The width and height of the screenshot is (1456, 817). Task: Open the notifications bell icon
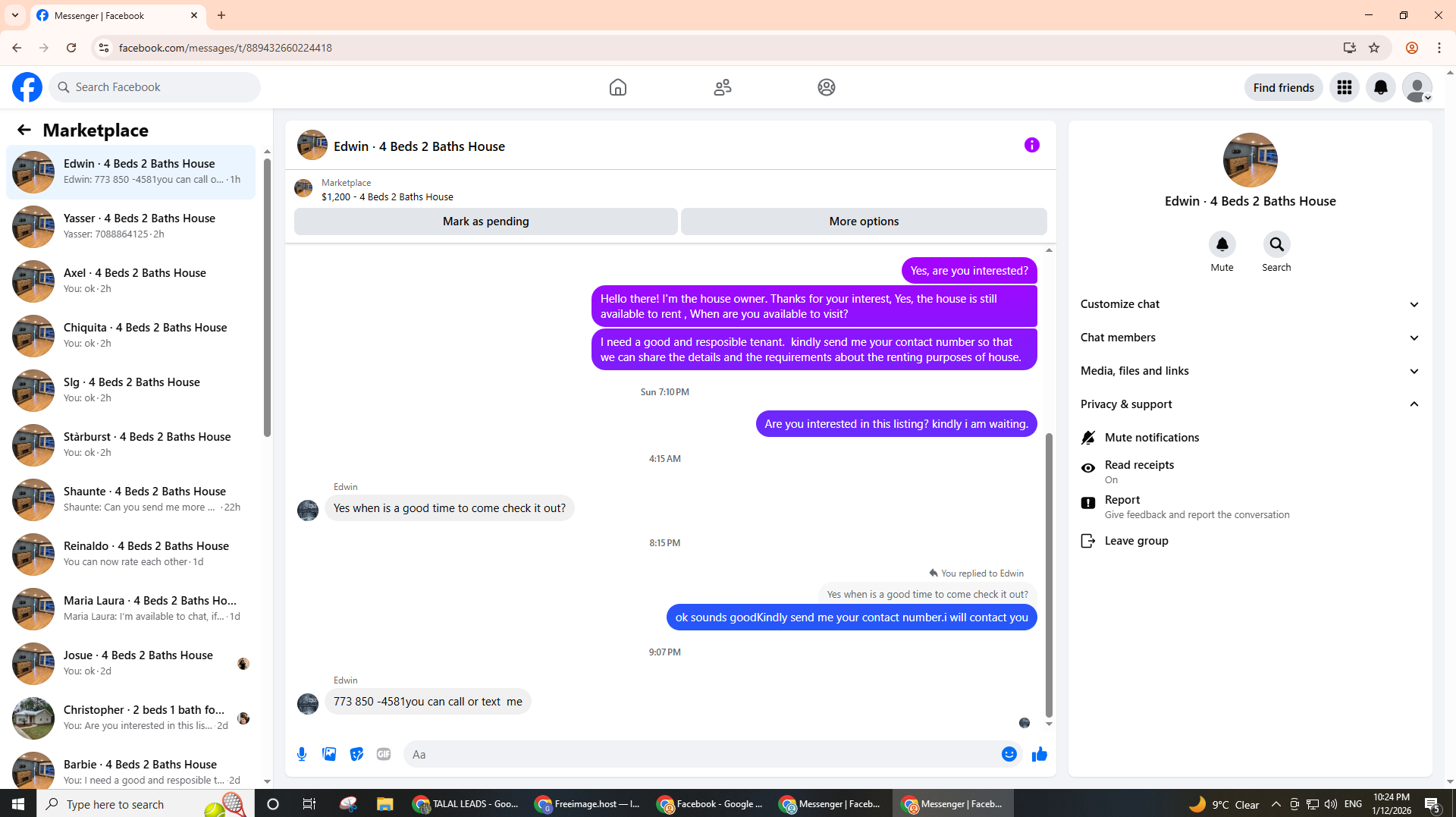[x=1381, y=87]
